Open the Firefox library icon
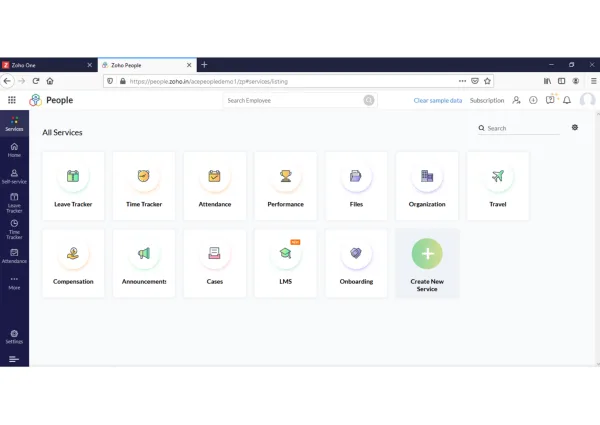 click(548, 81)
